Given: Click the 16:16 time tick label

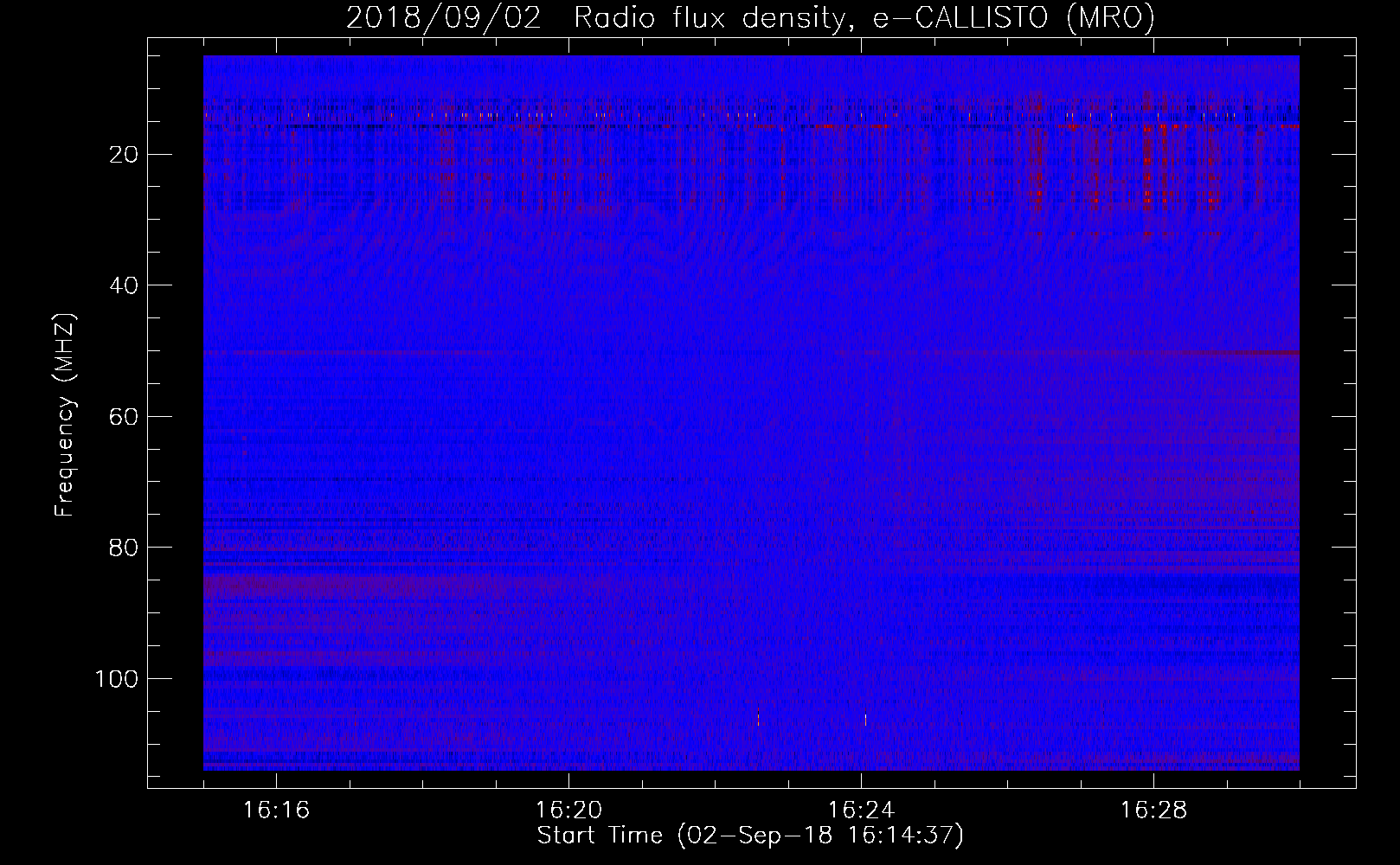Looking at the screenshot, I should [x=277, y=811].
